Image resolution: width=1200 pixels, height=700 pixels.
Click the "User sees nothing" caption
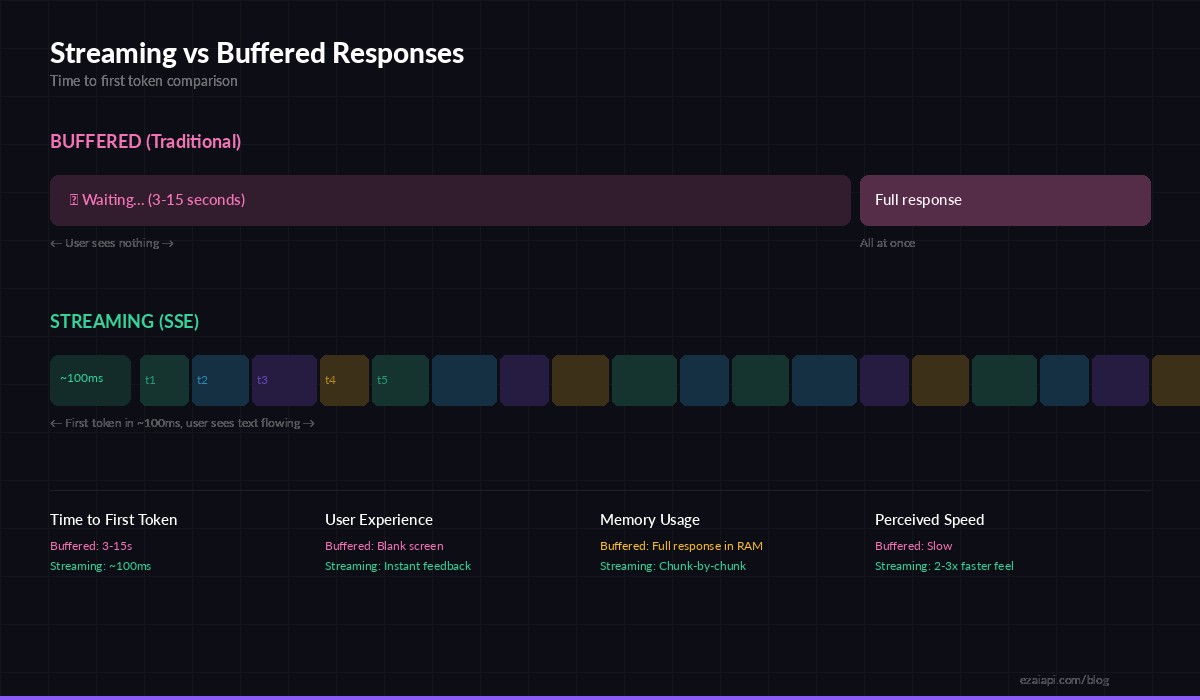point(112,243)
